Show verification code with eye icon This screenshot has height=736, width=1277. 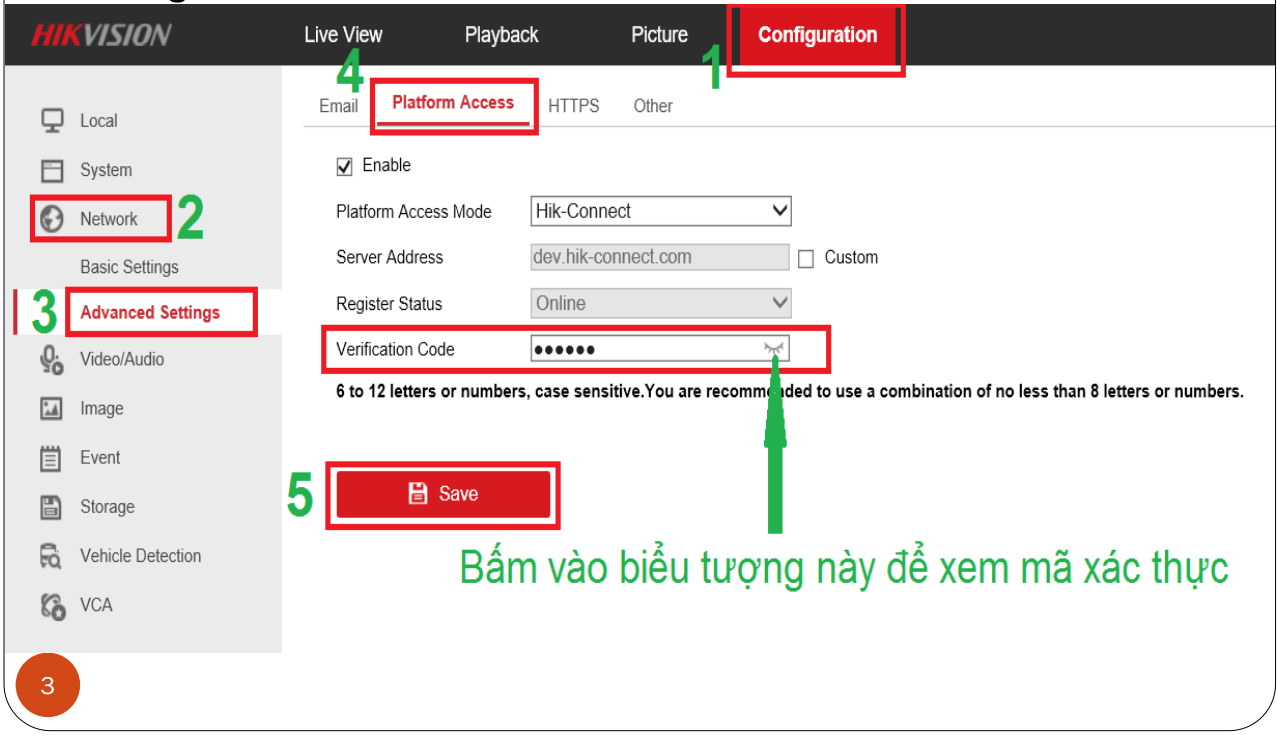coord(774,349)
